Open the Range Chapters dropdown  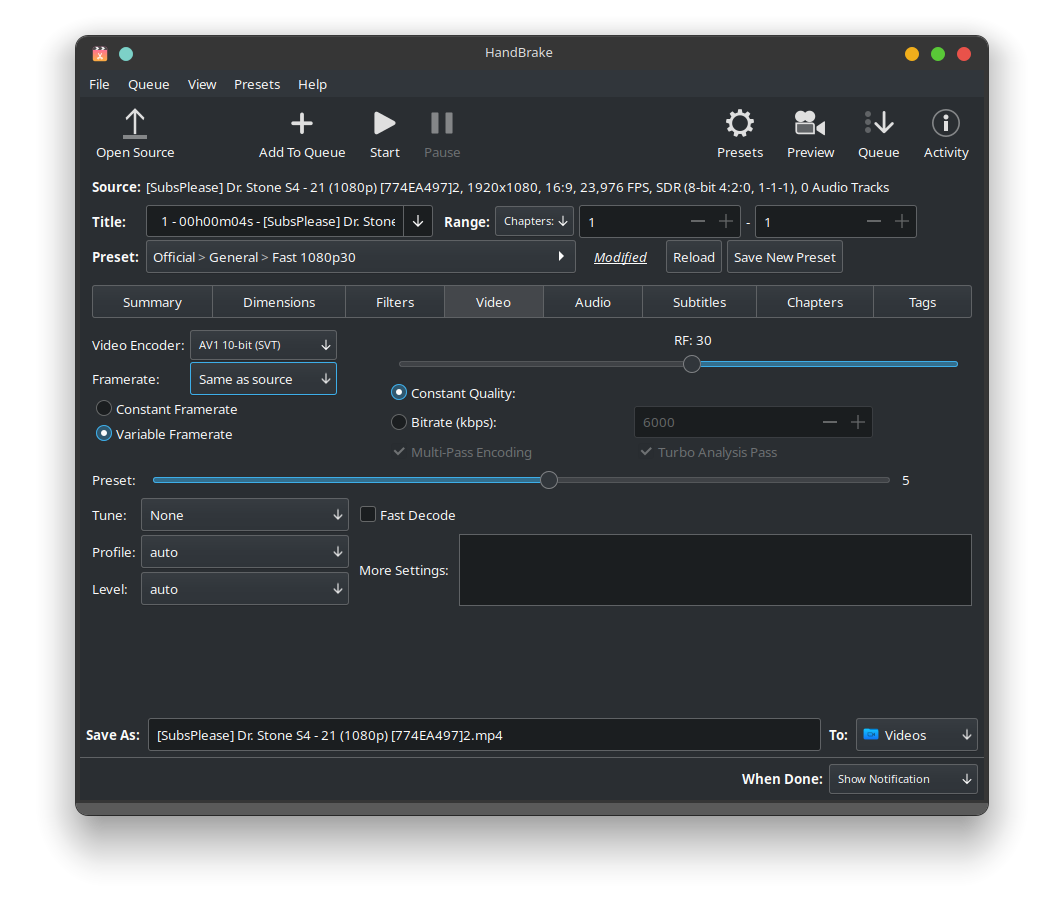click(535, 221)
